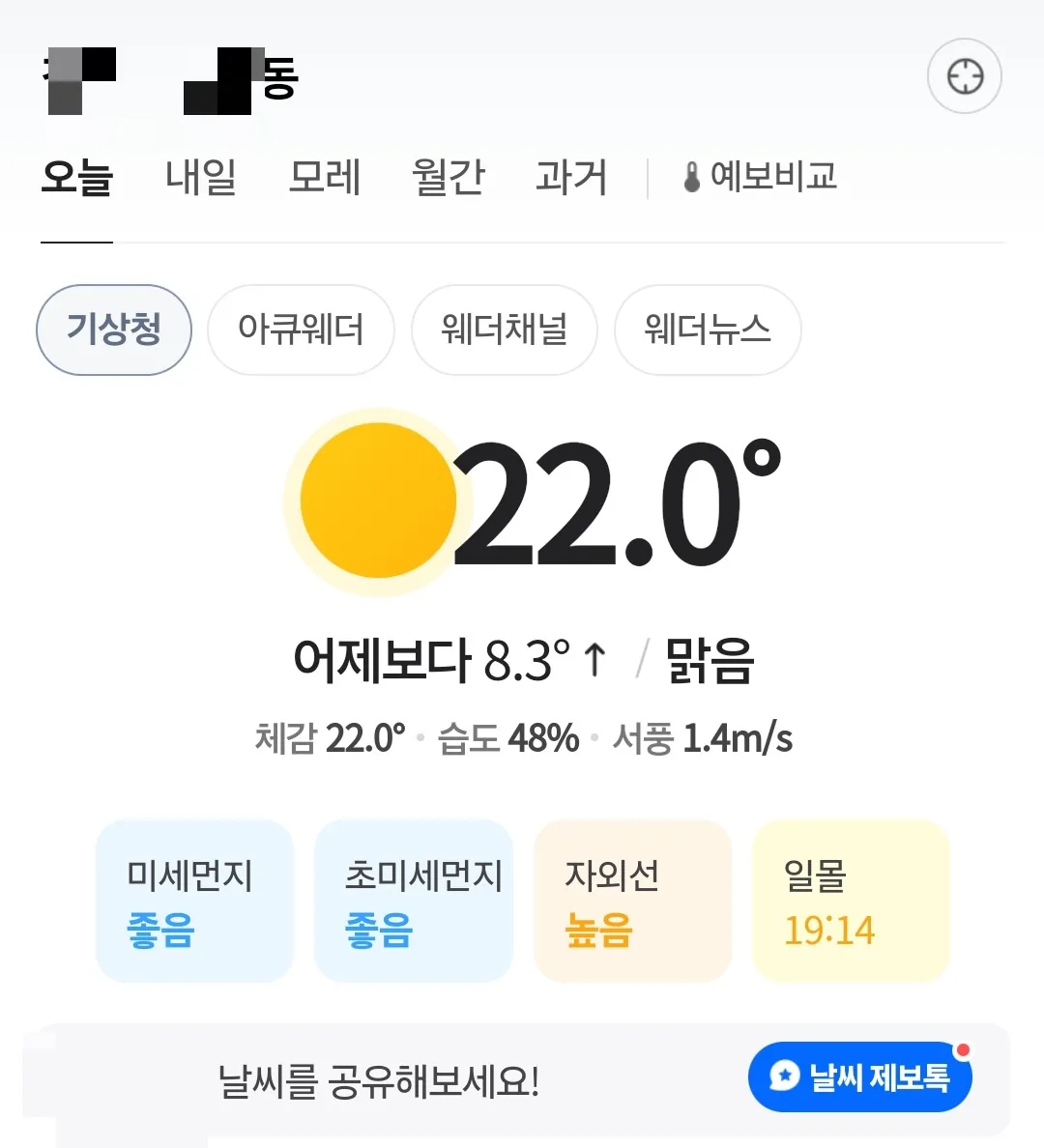Viewport: 1044px width, 1148px height.
Task: Open the 오늘 tab
Action: click(x=77, y=177)
